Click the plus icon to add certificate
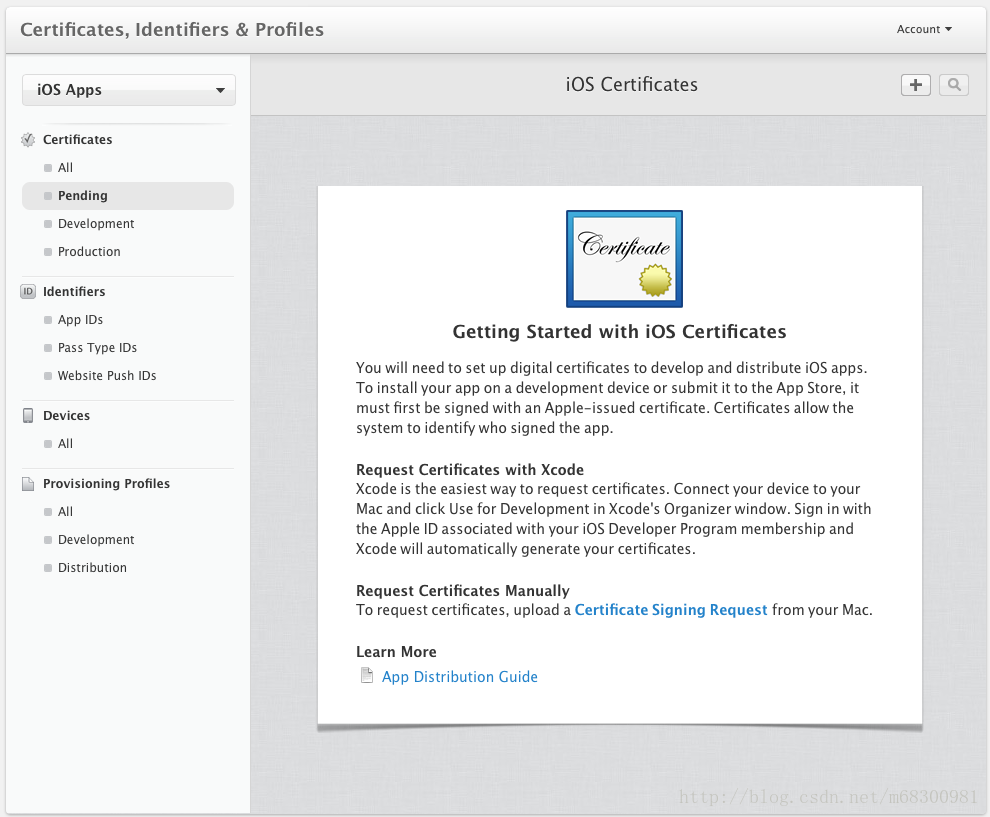The image size is (990, 817). click(915, 85)
